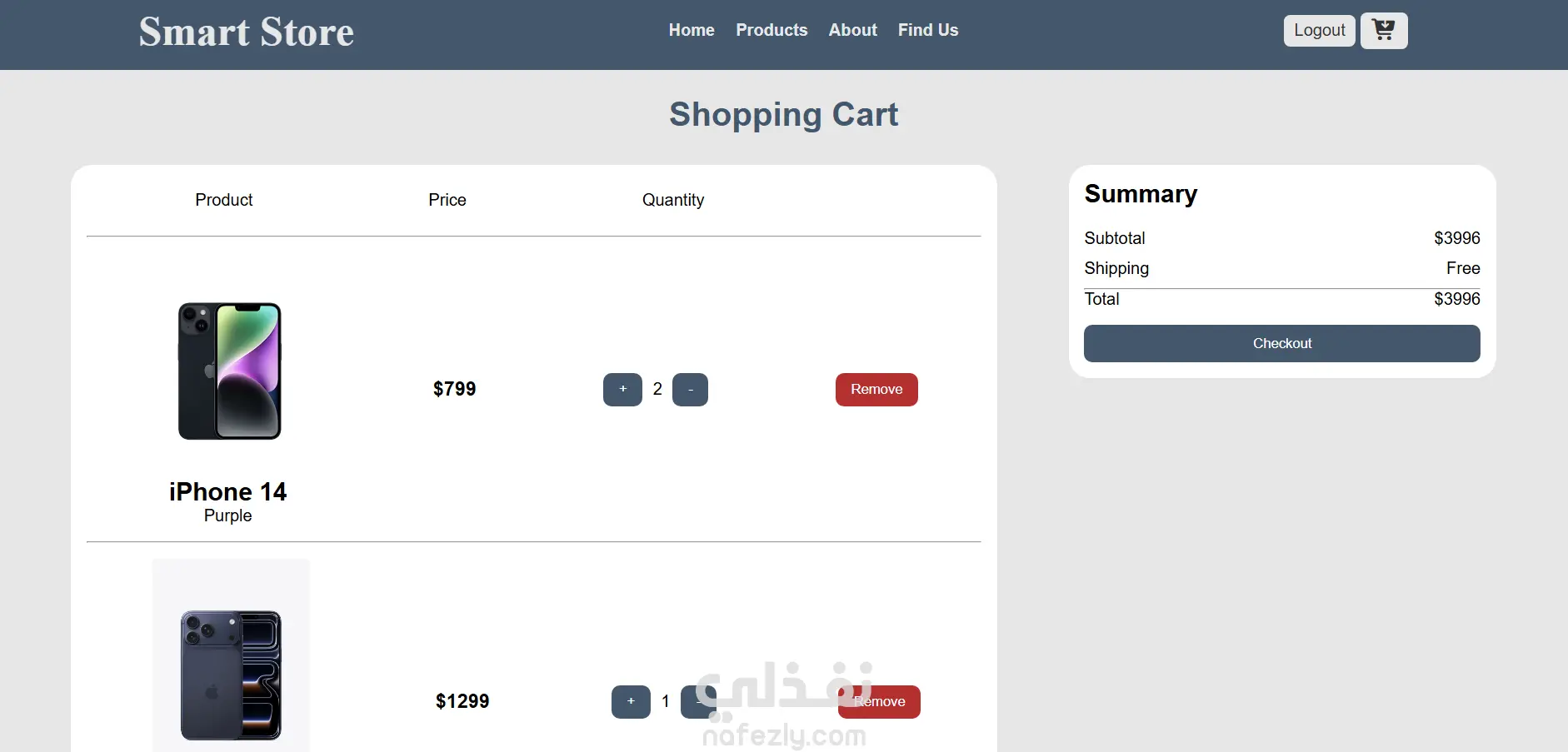Image resolution: width=1568 pixels, height=752 pixels.
Task: Click the Logout button
Action: pyautogui.click(x=1320, y=31)
